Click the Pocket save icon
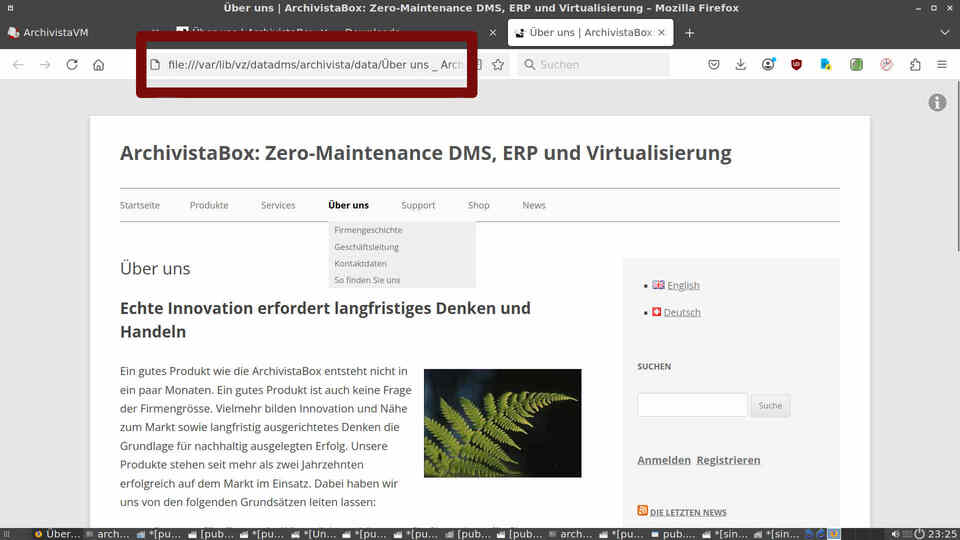 point(713,64)
